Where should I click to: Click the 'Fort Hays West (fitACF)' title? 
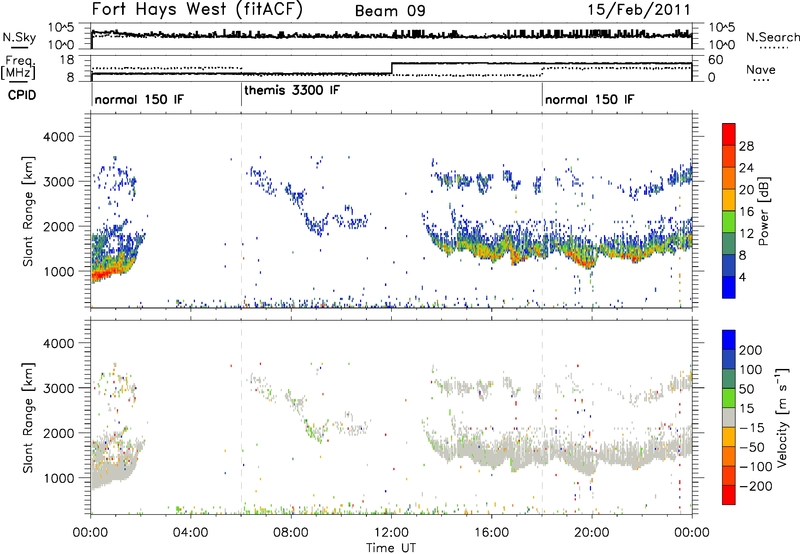coord(197,10)
